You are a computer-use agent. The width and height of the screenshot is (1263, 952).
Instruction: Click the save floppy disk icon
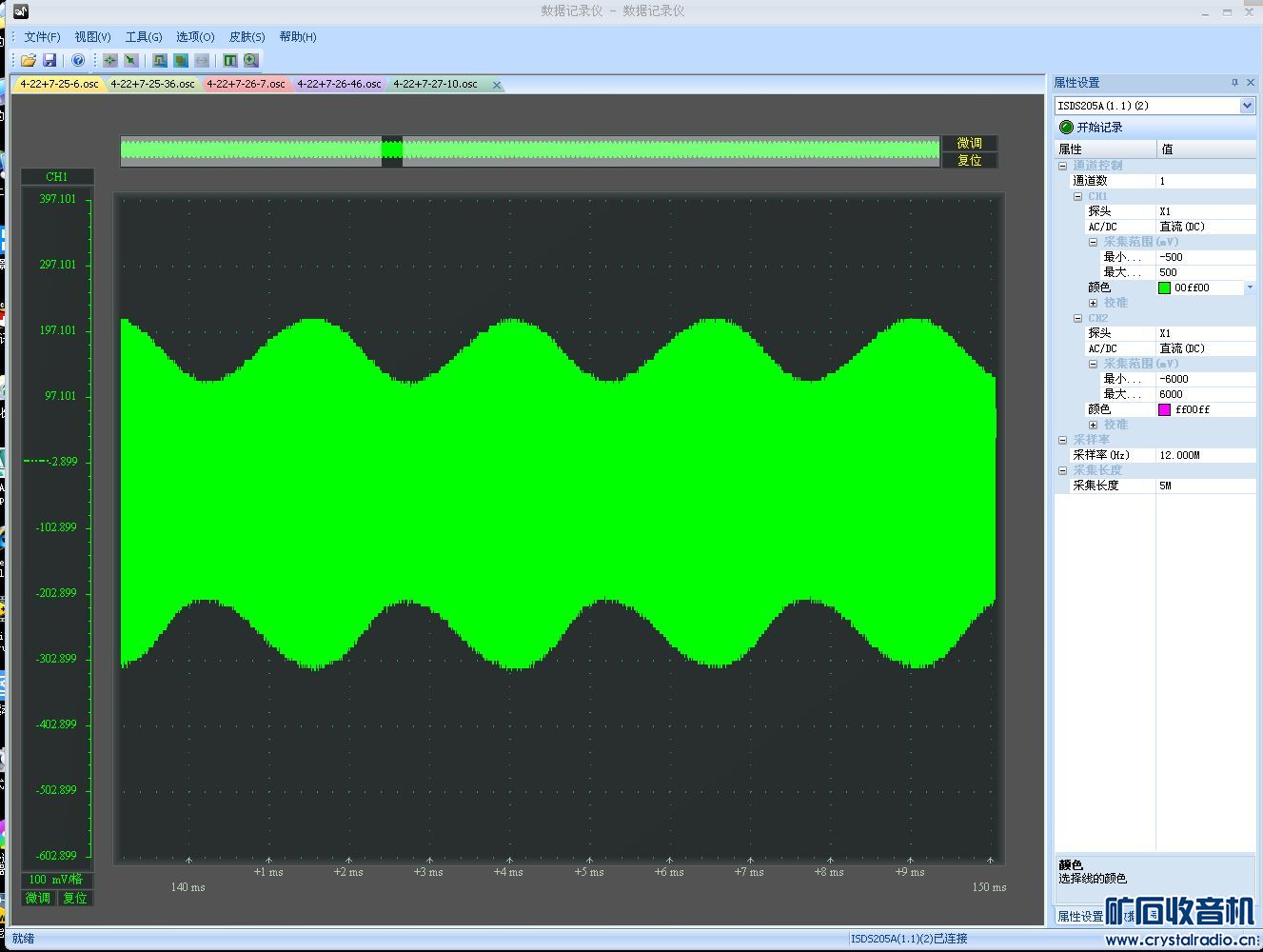click(49, 60)
